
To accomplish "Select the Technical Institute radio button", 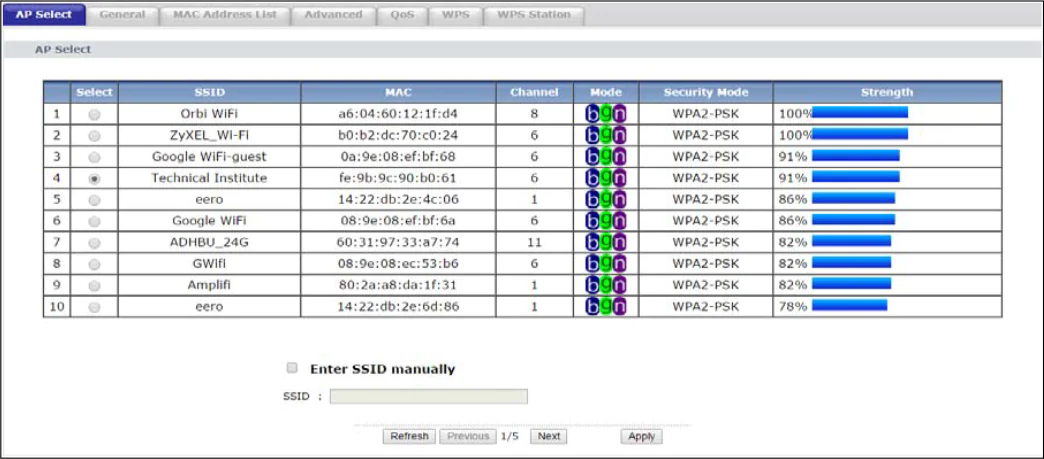I will 94,178.
